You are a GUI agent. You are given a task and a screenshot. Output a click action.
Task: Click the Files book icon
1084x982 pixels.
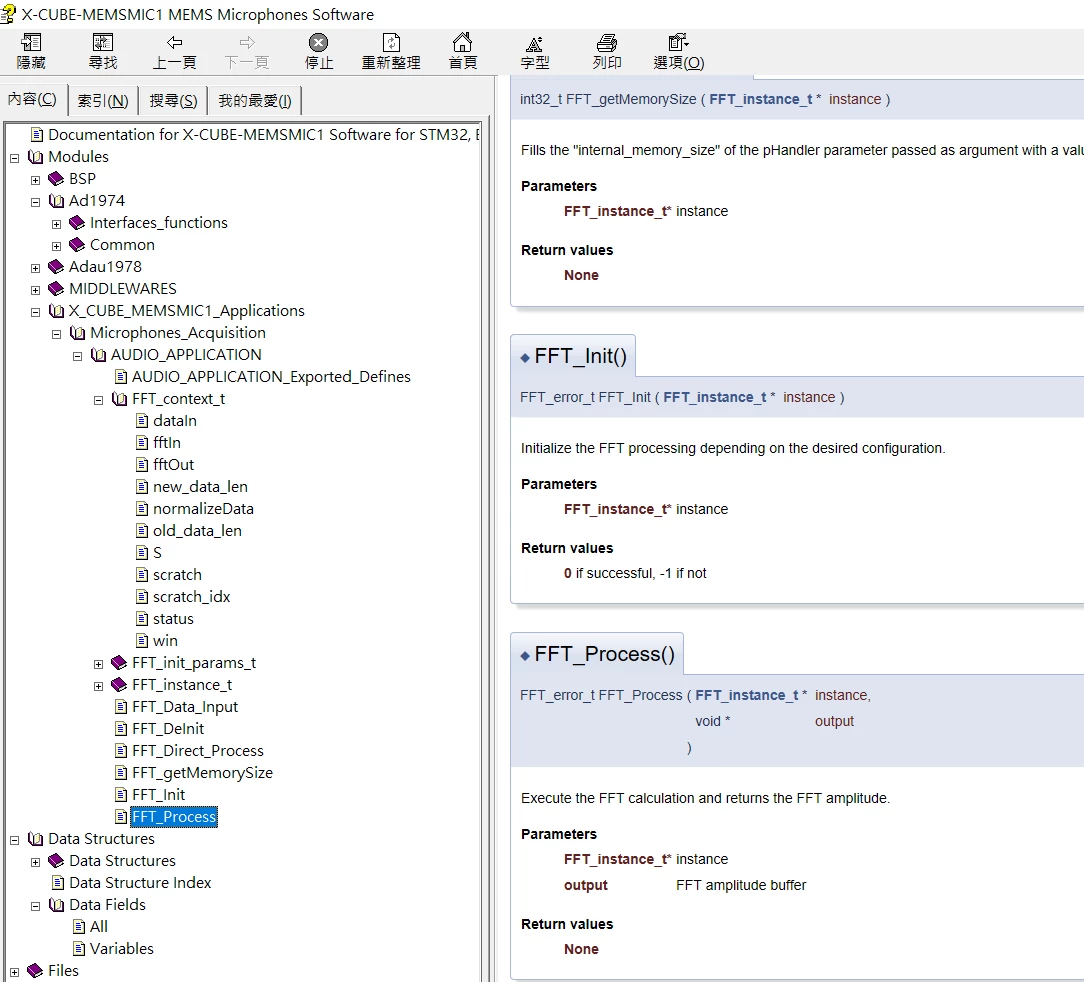pos(35,971)
